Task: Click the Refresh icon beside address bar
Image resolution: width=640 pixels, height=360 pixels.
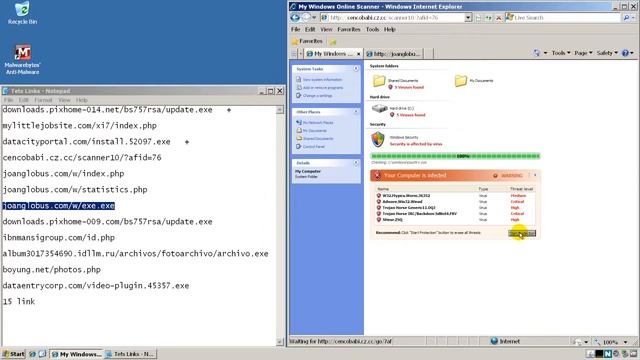Action: point(488,18)
